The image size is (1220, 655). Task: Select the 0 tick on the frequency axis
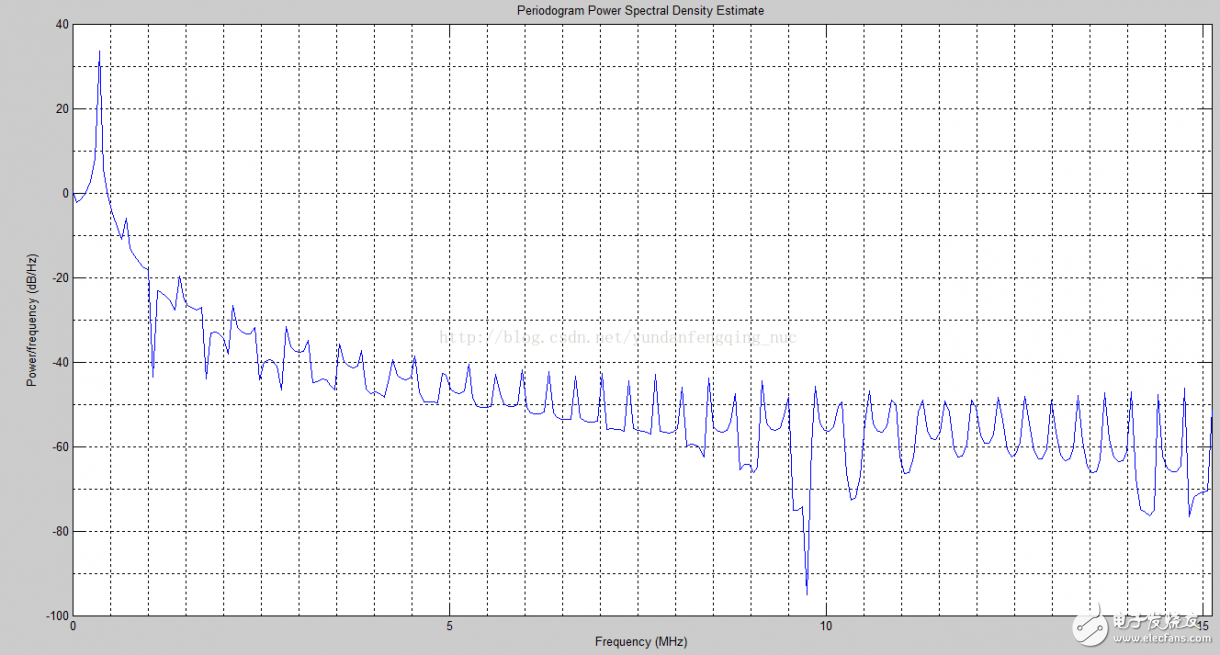pyautogui.click(x=73, y=626)
